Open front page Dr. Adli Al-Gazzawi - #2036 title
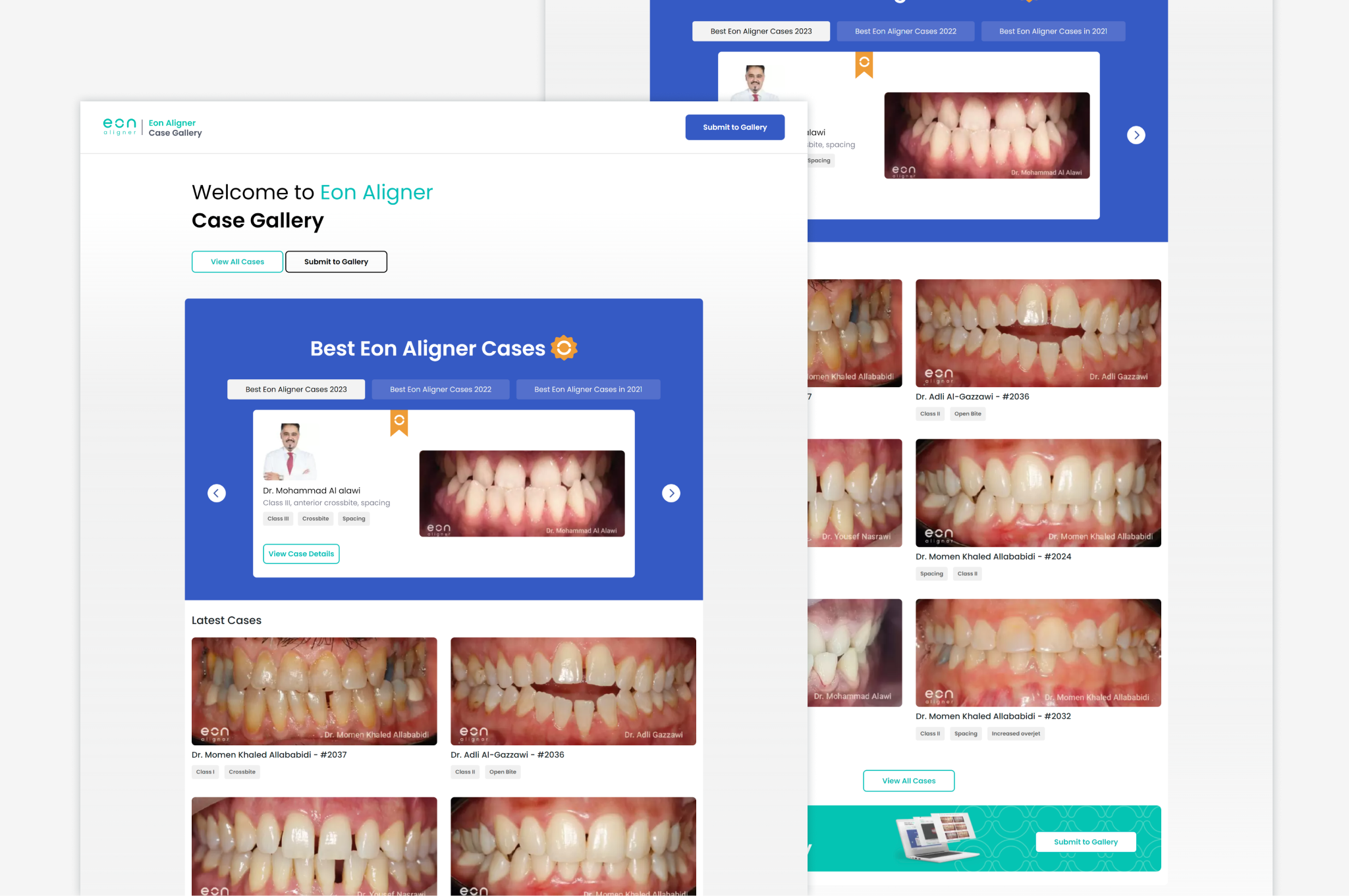The height and width of the screenshot is (896, 1349). pos(507,754)
